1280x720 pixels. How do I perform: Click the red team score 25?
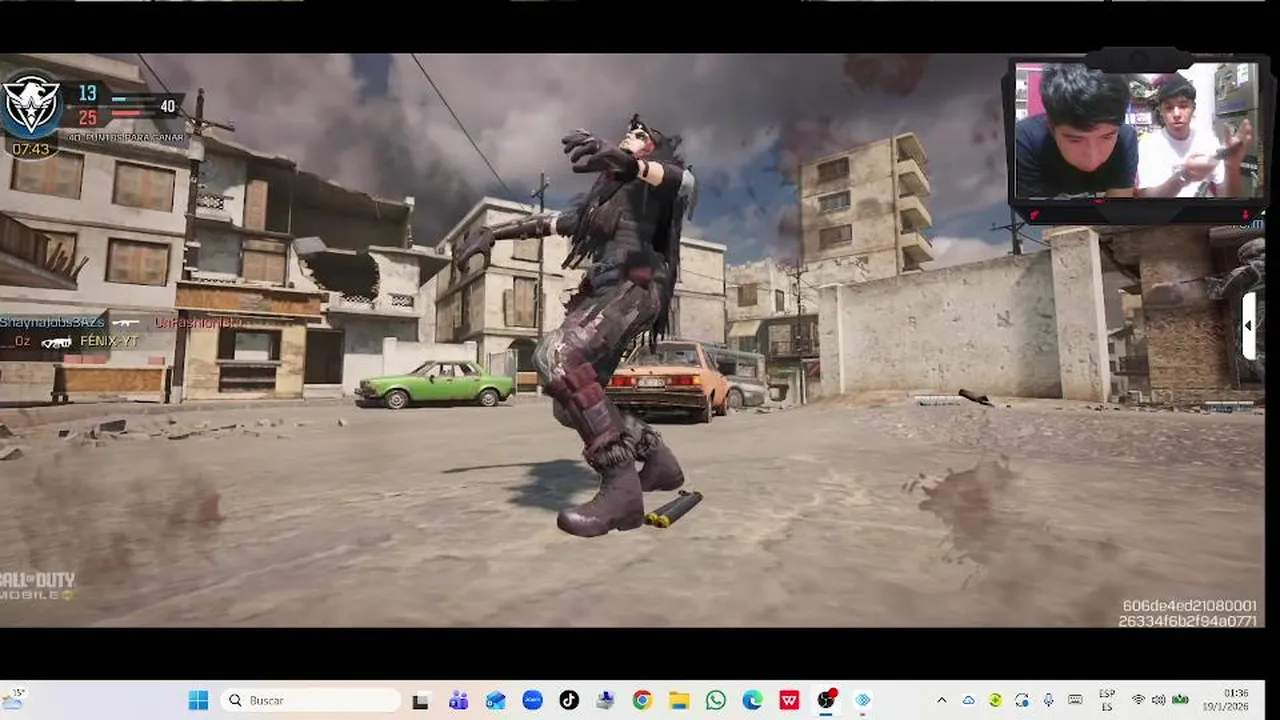87,118
